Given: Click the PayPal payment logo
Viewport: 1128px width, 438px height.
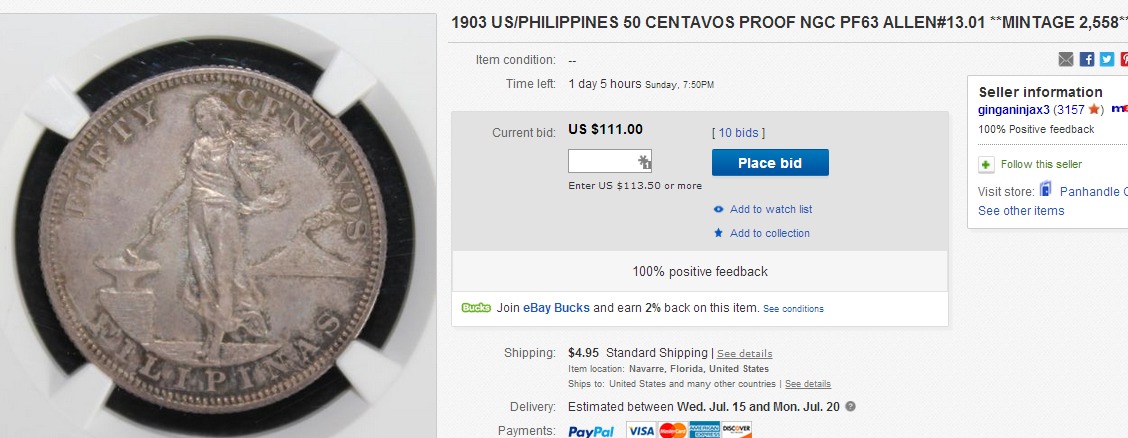Looking at the screenshot, I should (591, 431).
